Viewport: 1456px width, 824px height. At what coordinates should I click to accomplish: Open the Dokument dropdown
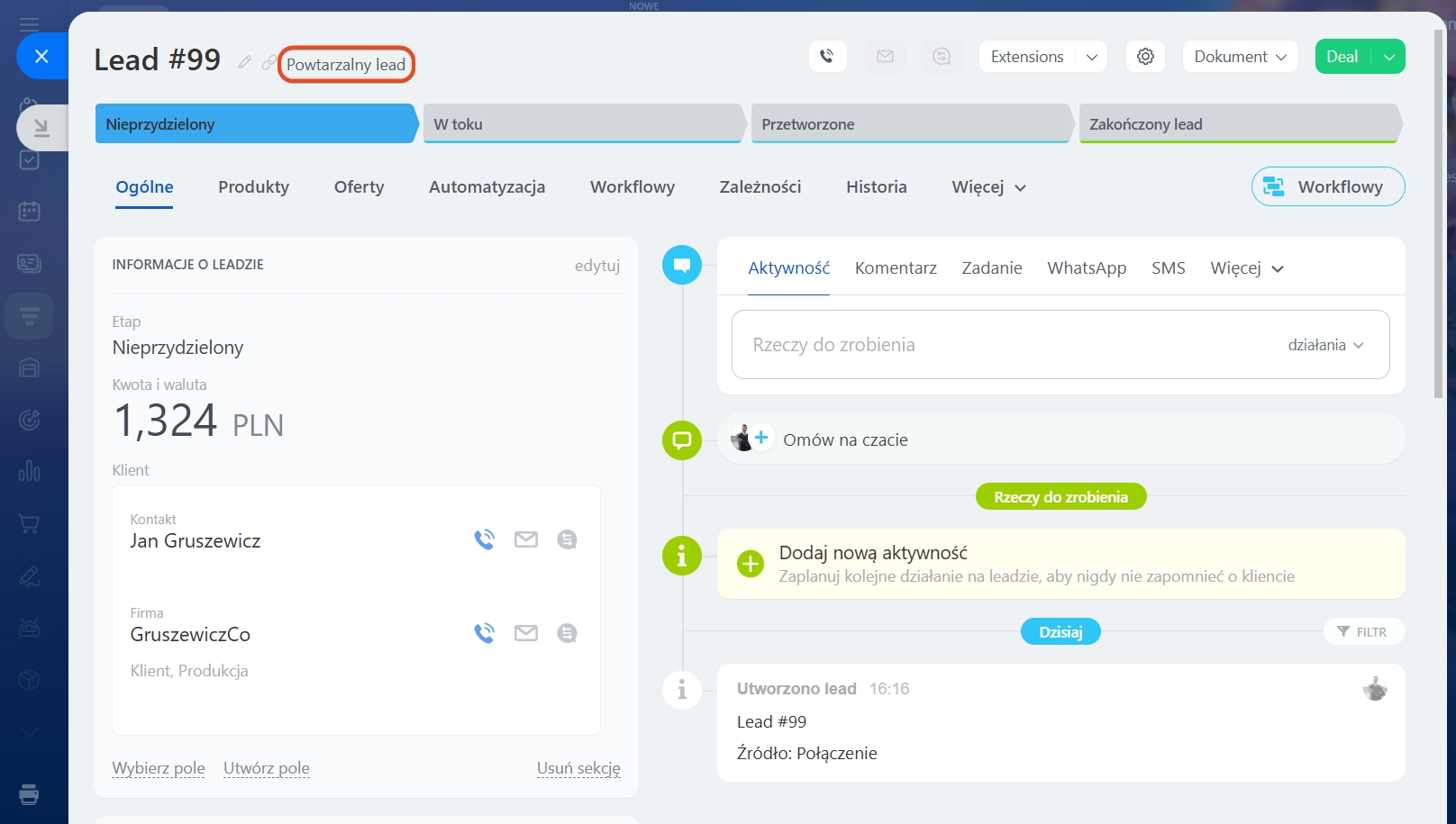point(1240,57)
